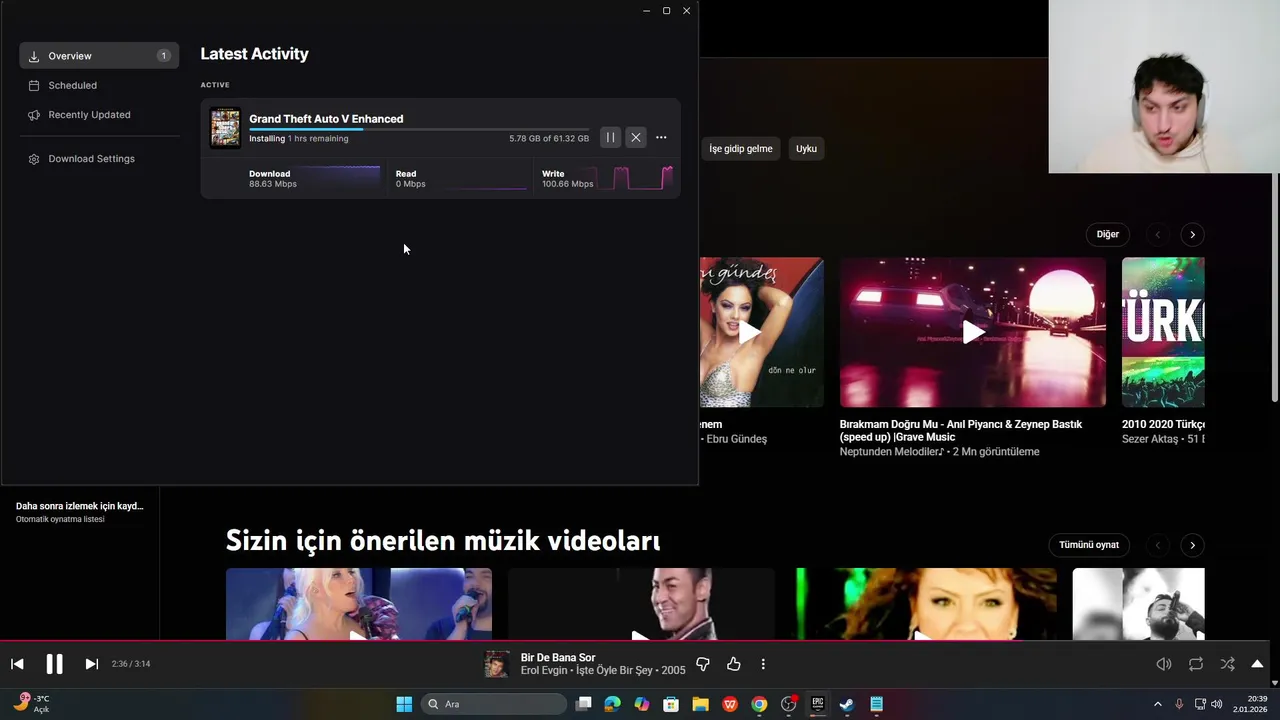Switch to OBS Studio in taskbar
This screenshot has height=720, width=1280.
[788, 704]
